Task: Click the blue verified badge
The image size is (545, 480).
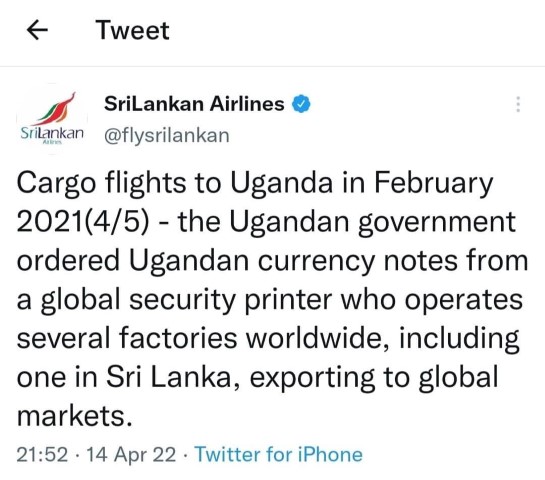Action: point(301,104)
